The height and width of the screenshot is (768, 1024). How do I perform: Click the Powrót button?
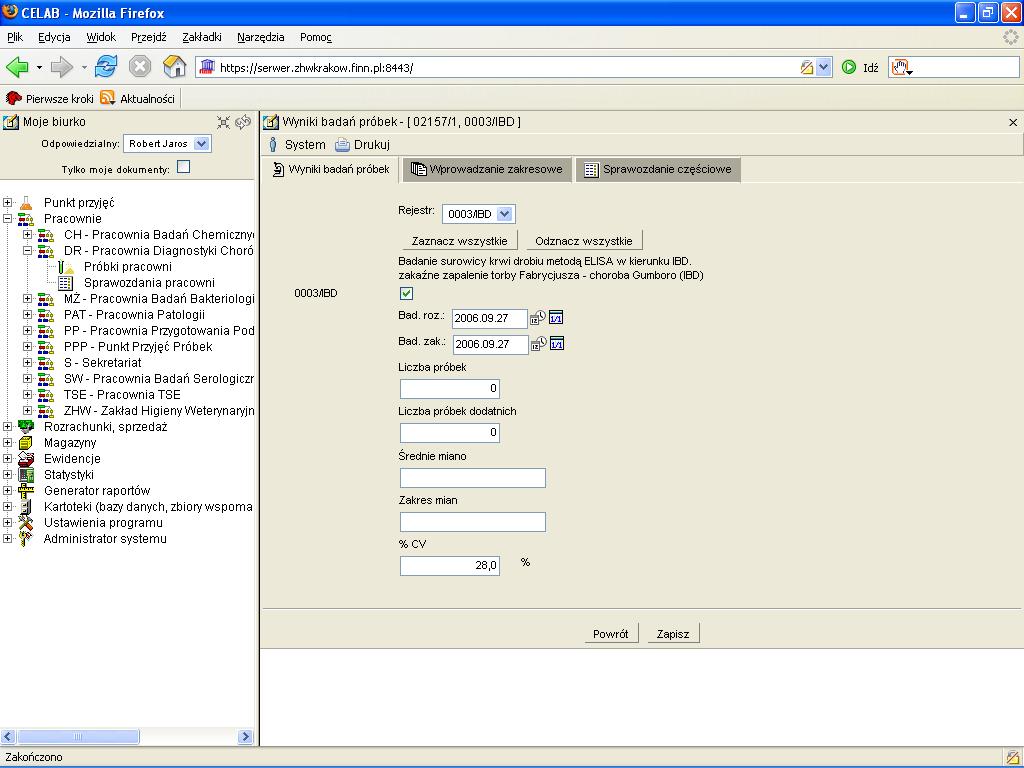[x=611, y=633]
